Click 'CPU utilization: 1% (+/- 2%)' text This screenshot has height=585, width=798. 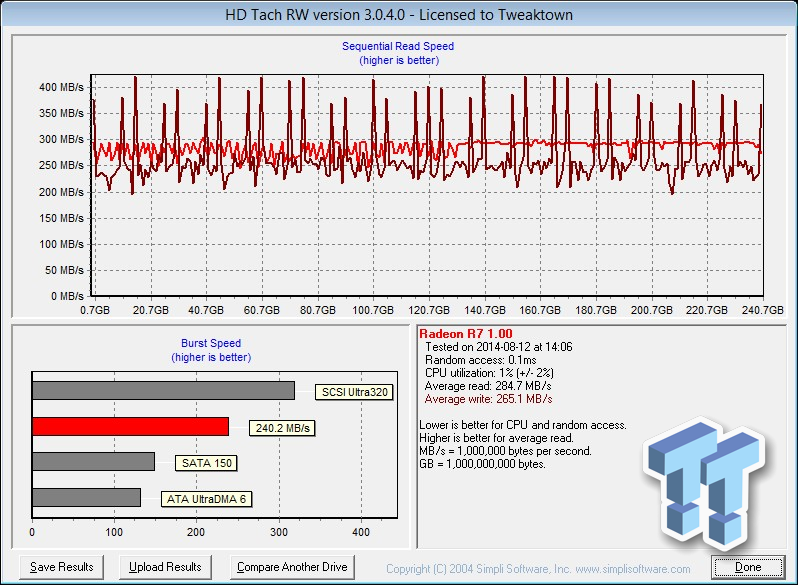tap(489, 373)
